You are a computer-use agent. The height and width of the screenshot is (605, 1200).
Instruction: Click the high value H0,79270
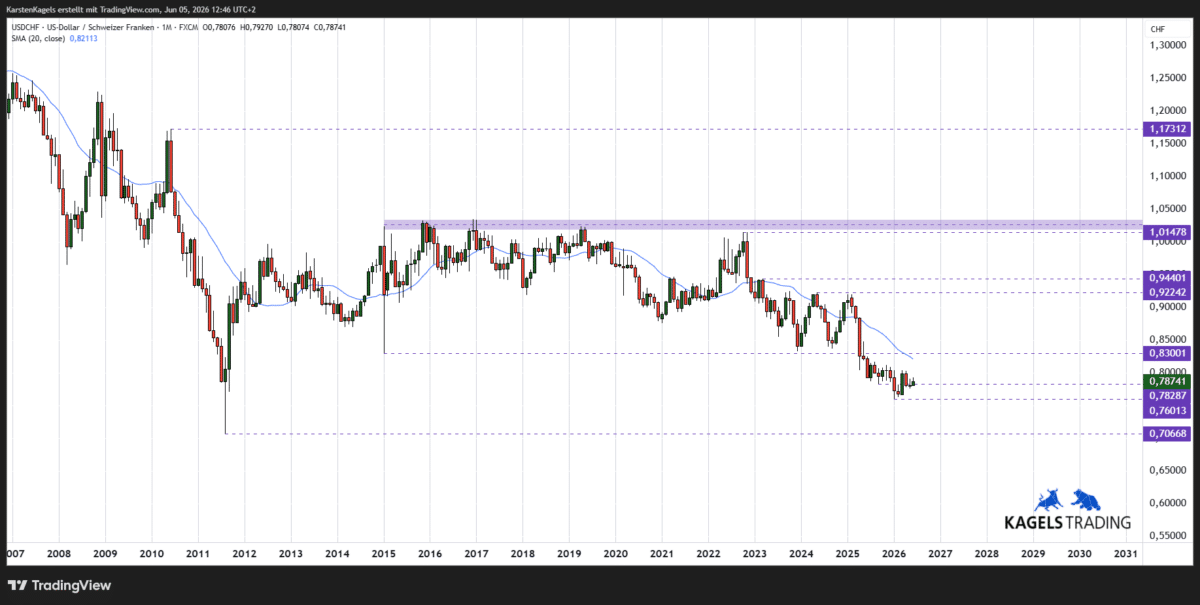tap(256, 27)
